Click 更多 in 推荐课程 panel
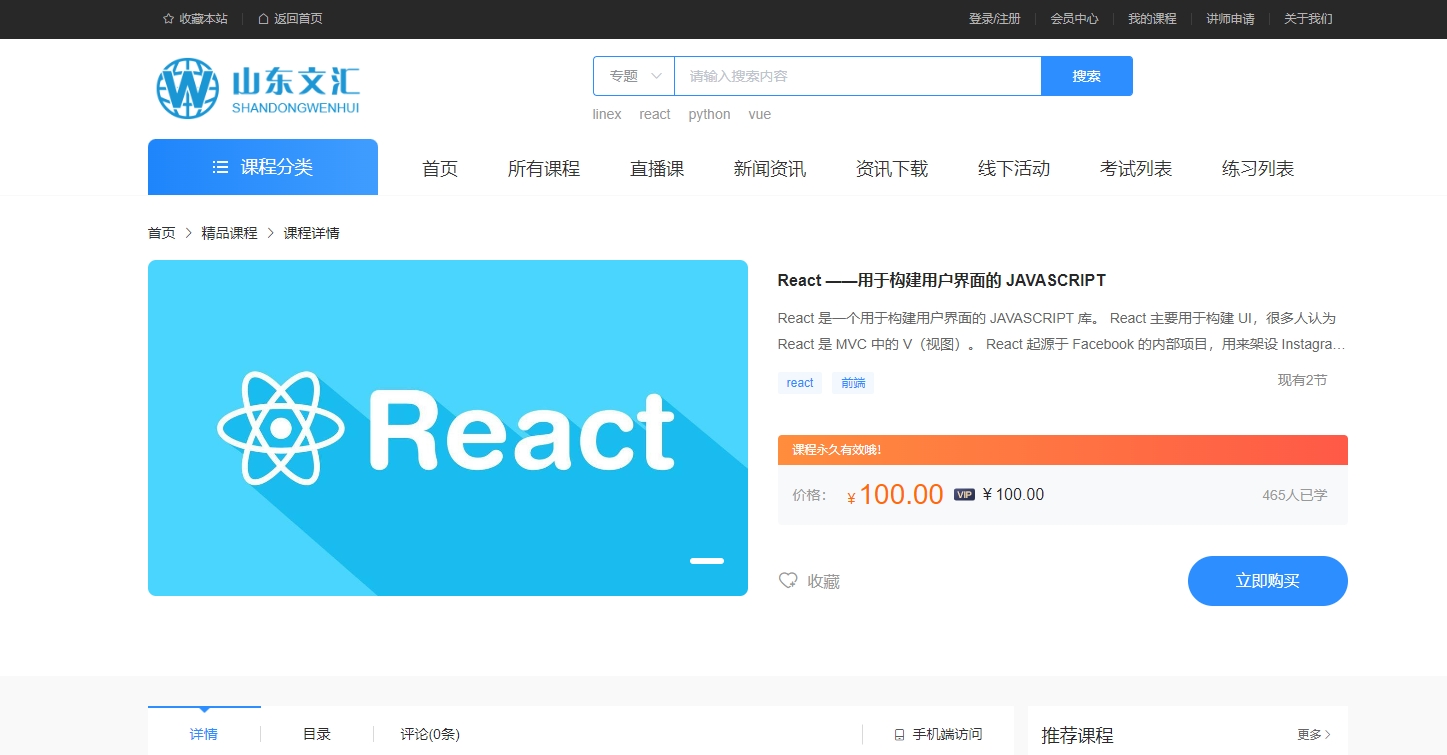Image resolution: width=1447 pixels, height=755 pixels. (1314, 735)
